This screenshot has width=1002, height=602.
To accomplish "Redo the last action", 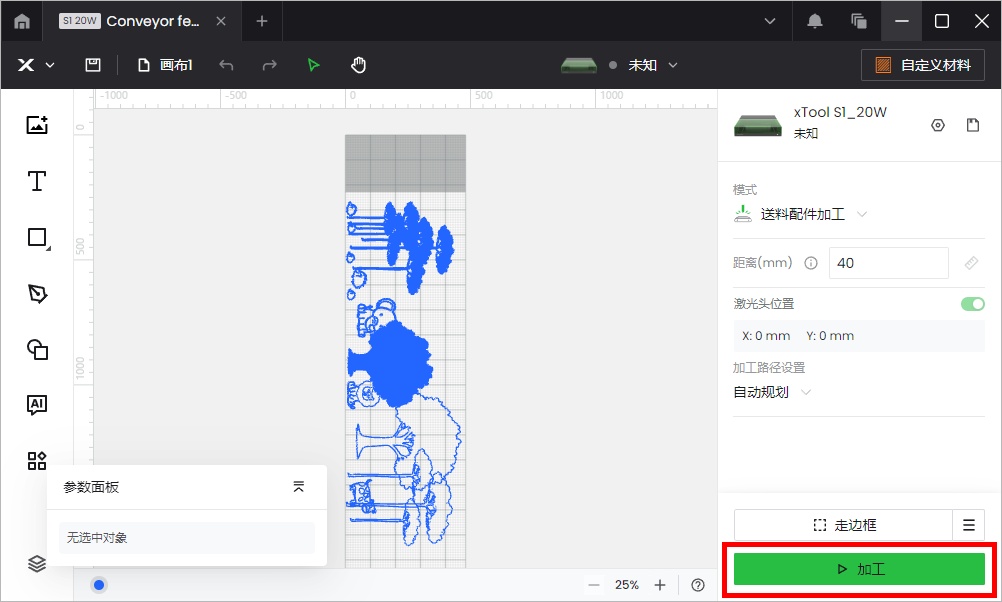I will coord(270,65).
